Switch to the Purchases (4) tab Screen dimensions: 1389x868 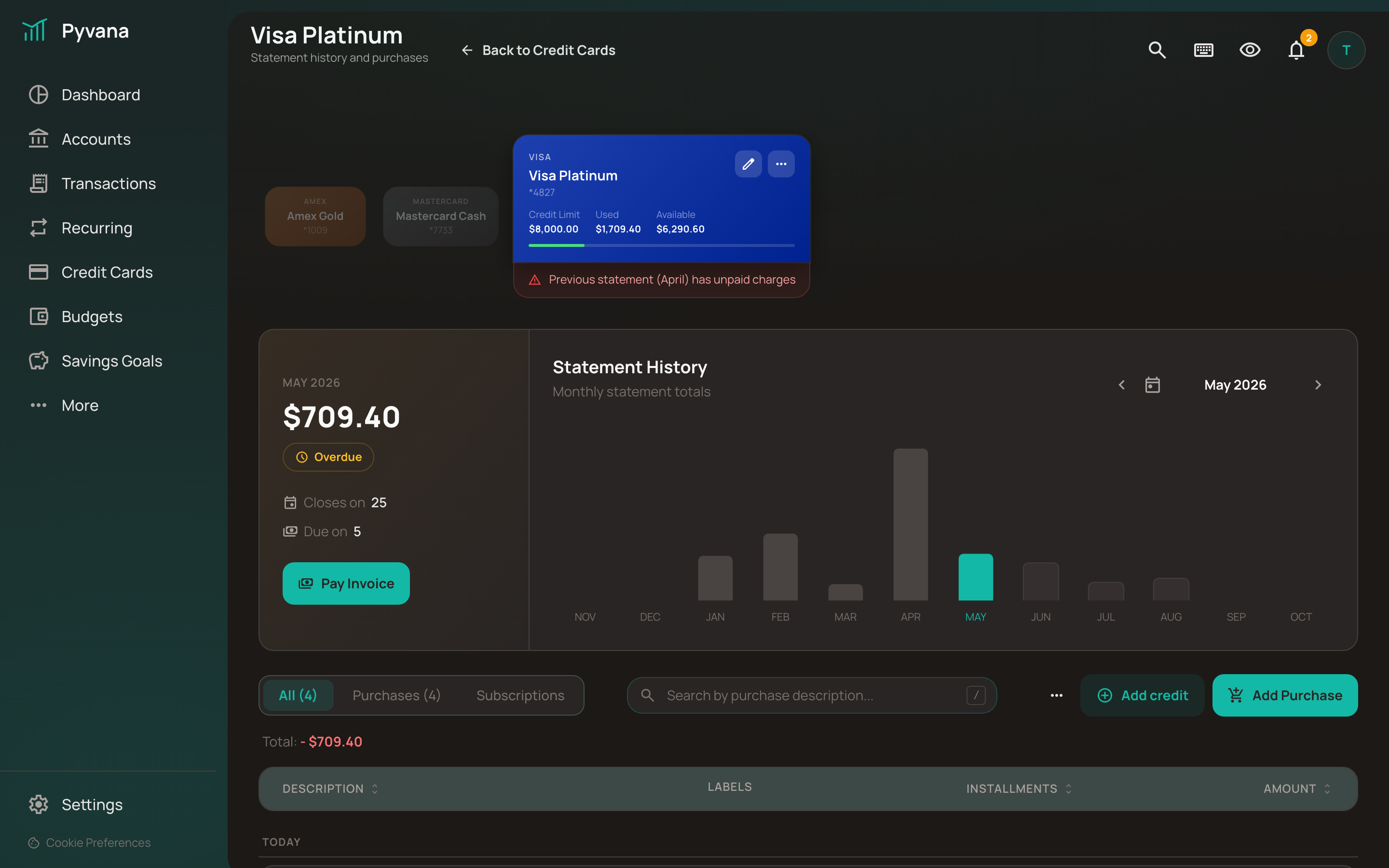click(396, 695)
